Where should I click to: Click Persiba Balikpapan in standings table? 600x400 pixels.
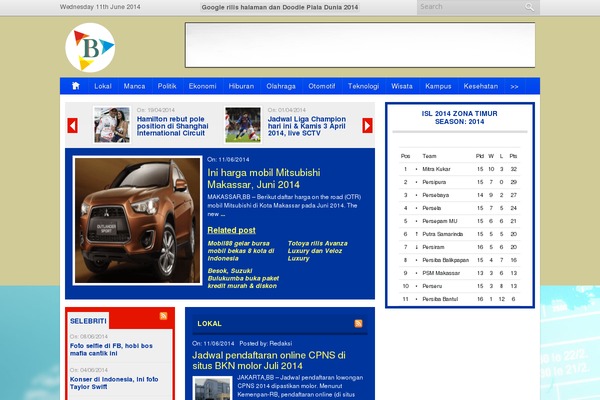tap(445, 260)
